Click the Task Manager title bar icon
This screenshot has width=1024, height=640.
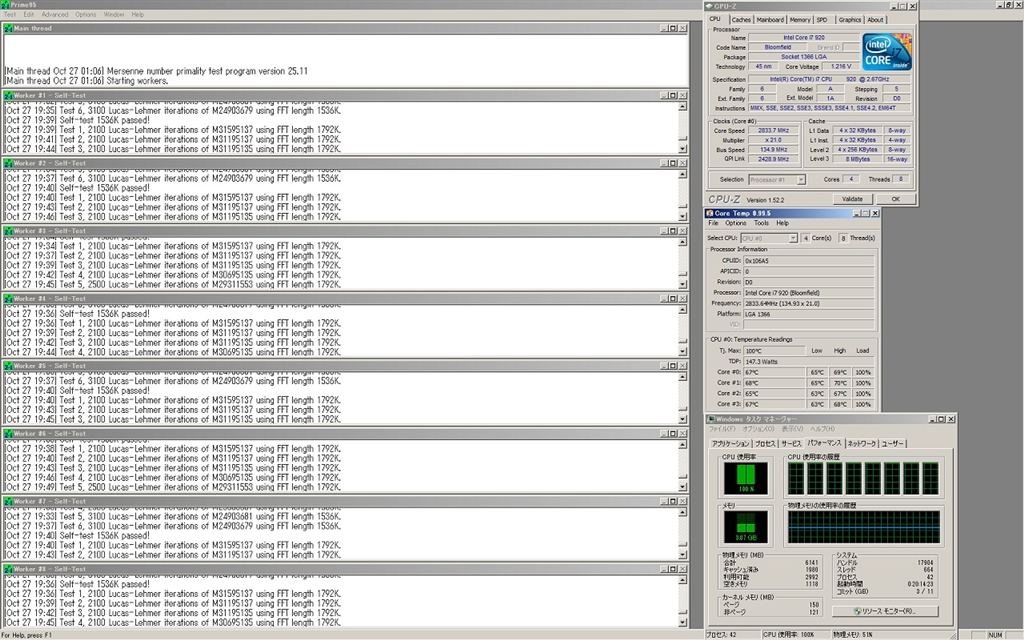click(711, 418)
